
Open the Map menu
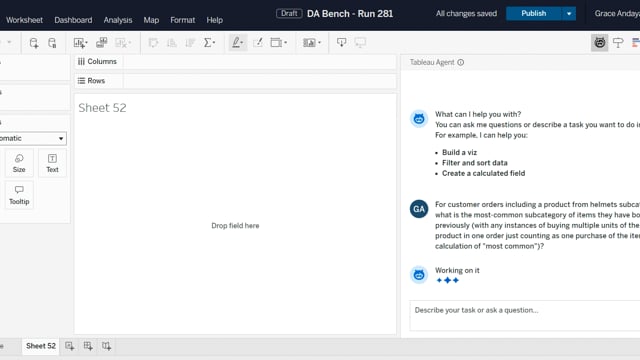[x=151, y=20]
